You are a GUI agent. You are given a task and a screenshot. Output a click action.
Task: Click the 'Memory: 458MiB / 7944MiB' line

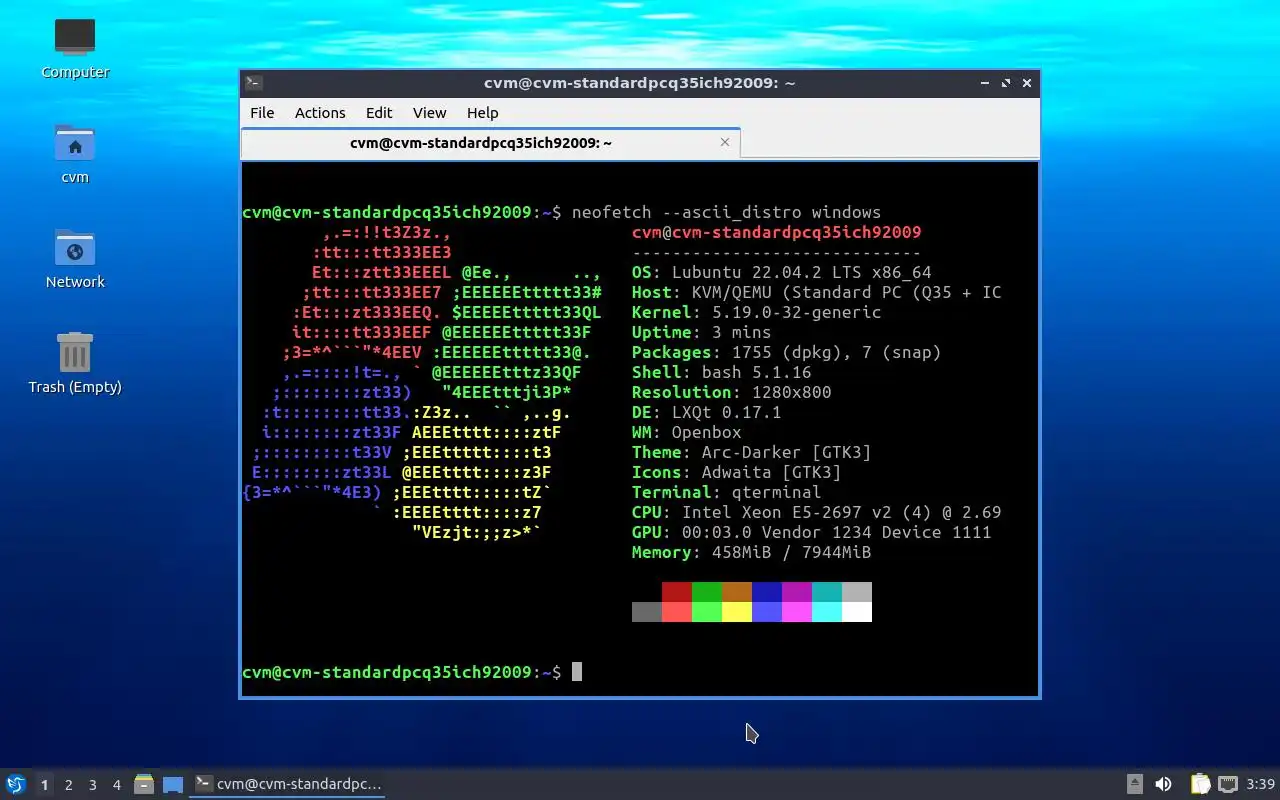click(751, 552)
